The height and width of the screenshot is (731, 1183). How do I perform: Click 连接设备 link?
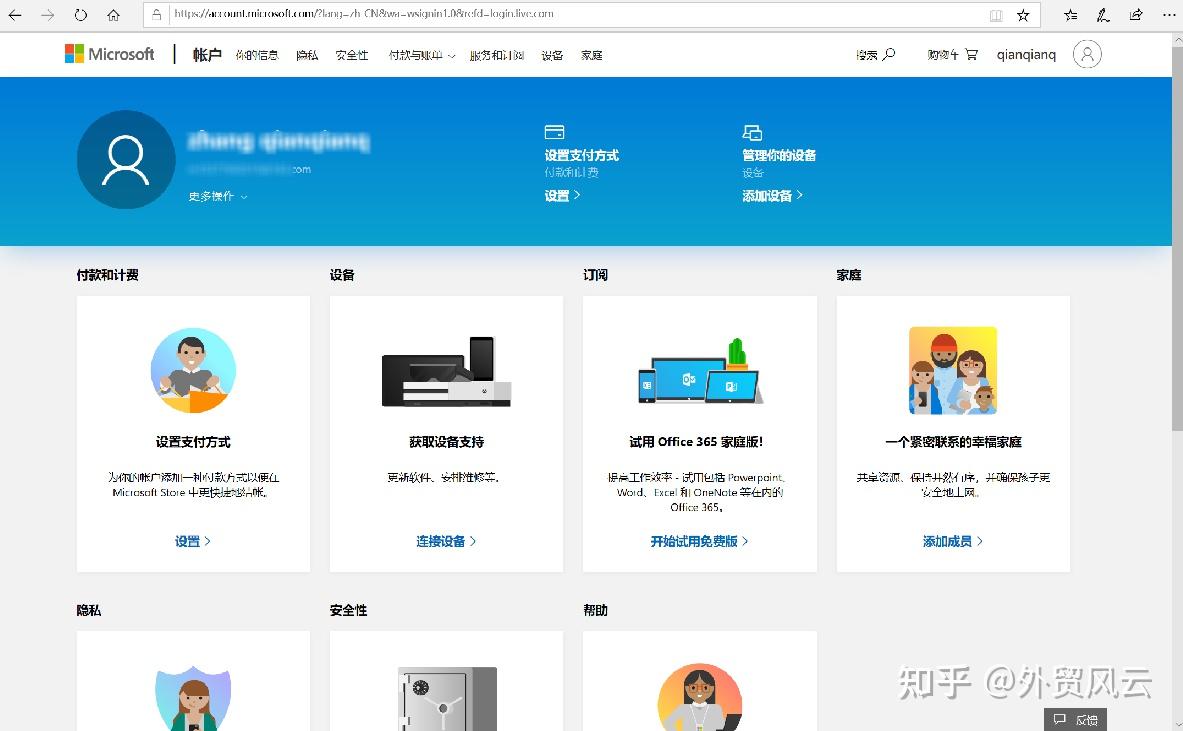coord(446,541)
